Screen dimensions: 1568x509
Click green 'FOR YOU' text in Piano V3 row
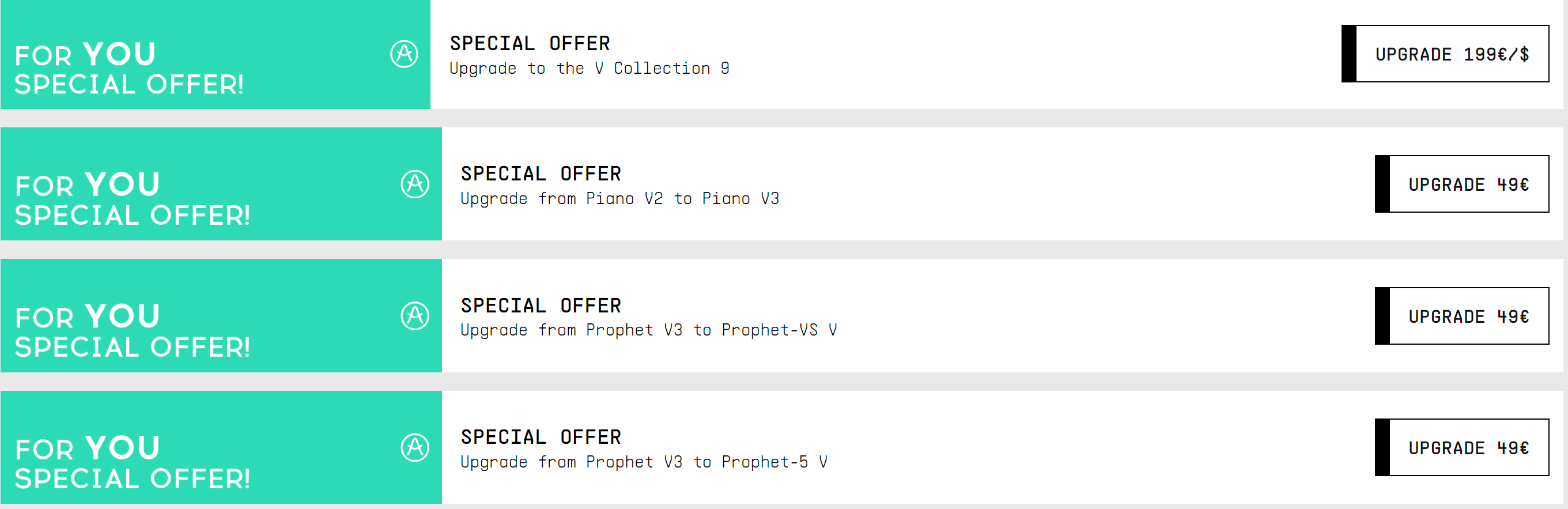(x=88, y=185)
